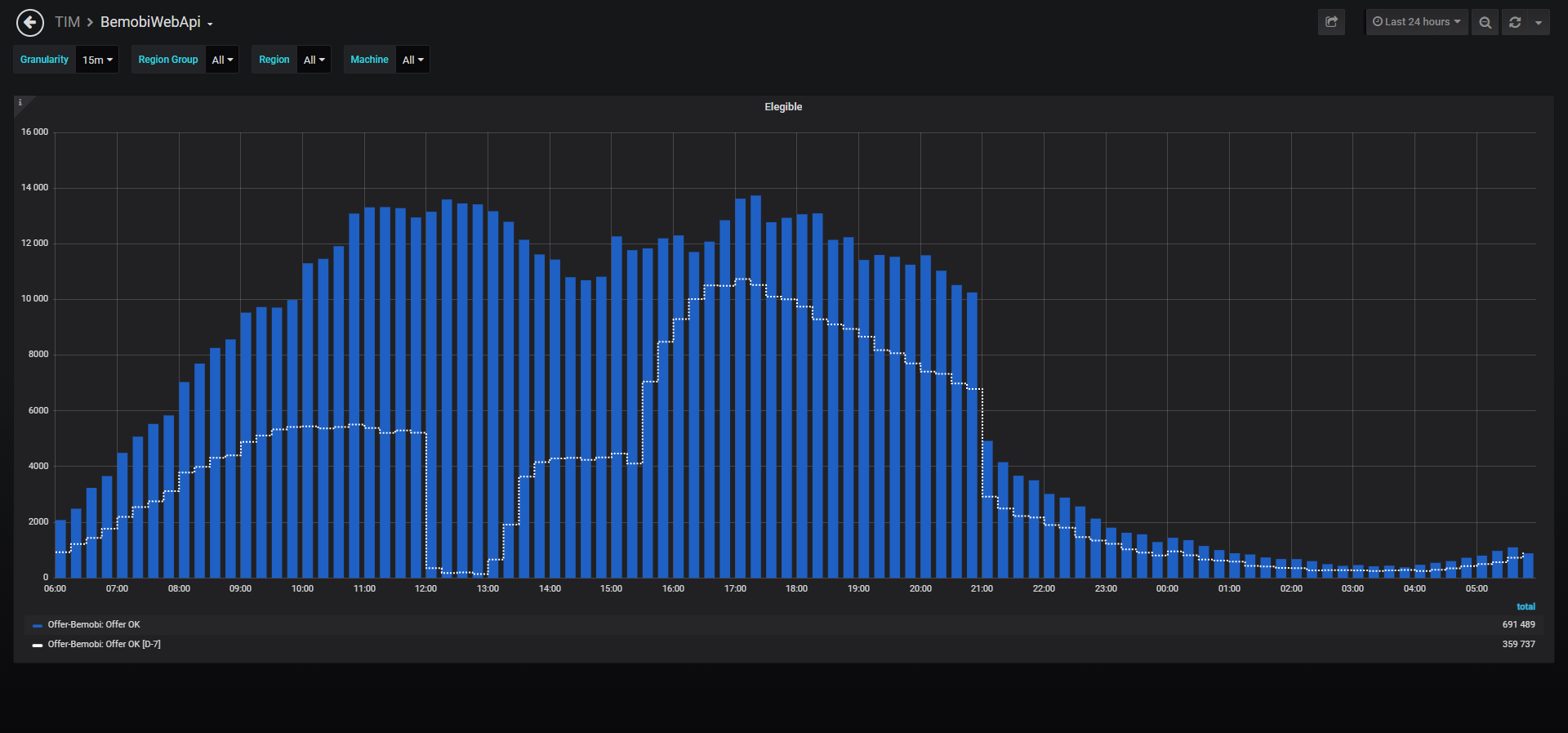Screen dimensions: 1568x733
Task: Click the 00:00 time axis label
Action: [1167, 588]
